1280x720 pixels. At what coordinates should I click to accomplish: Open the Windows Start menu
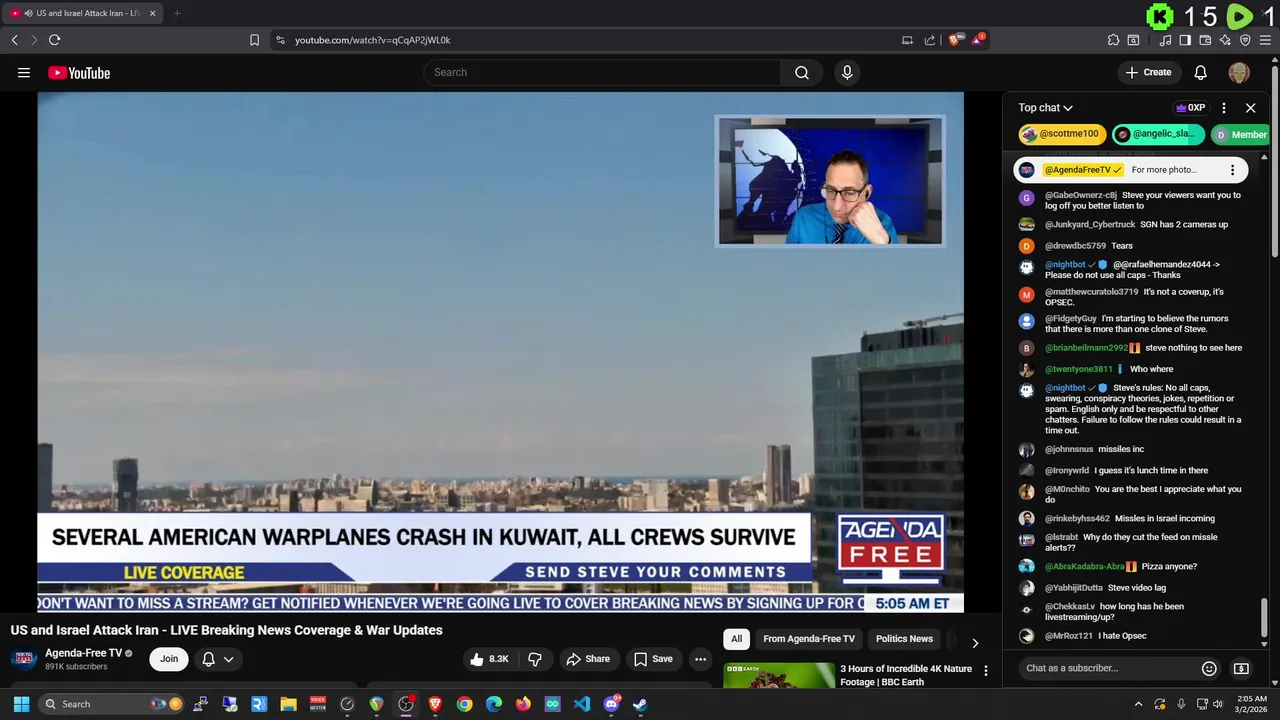click(21, 704)
